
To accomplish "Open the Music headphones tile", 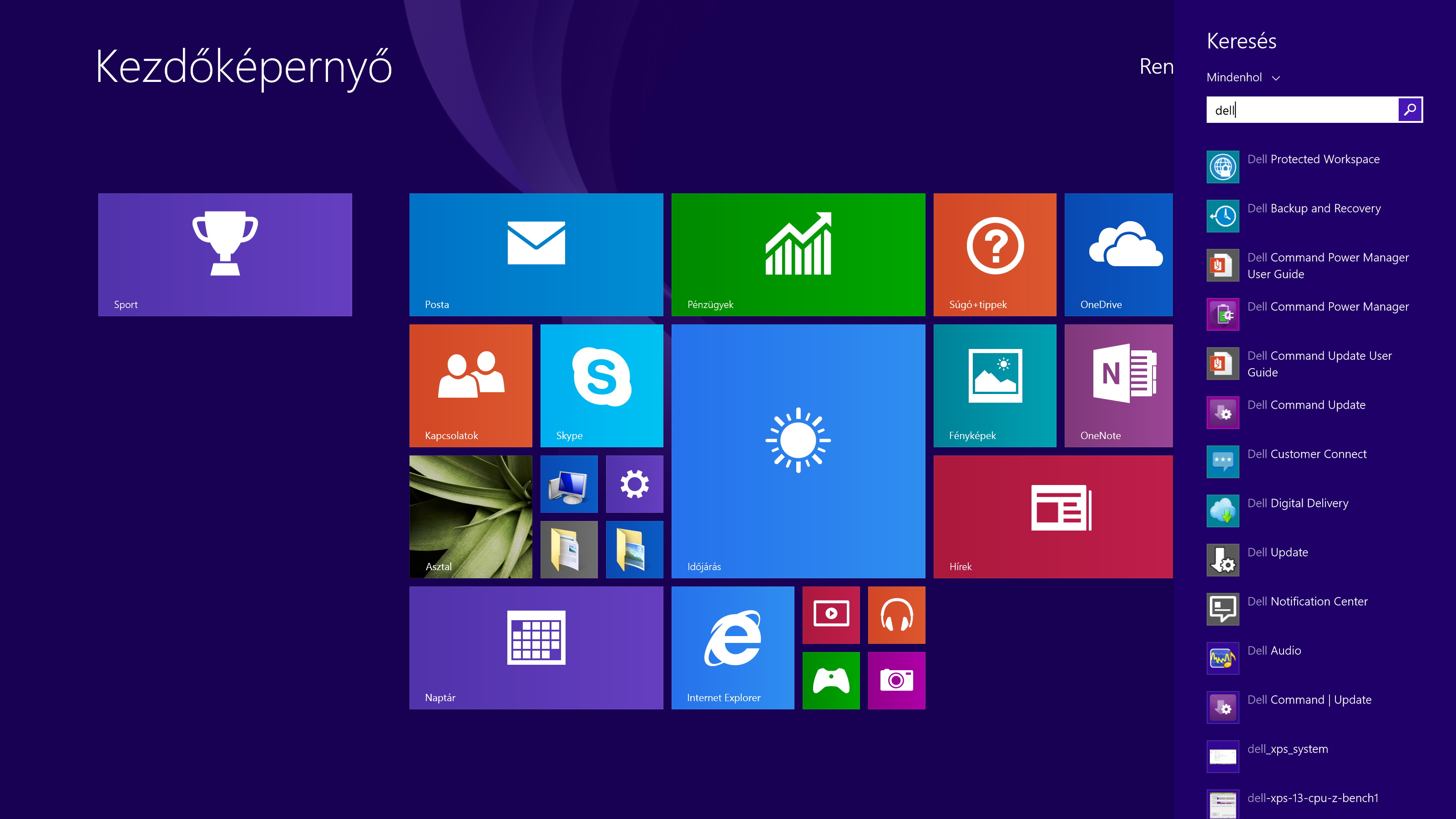I will coord(896,614).
